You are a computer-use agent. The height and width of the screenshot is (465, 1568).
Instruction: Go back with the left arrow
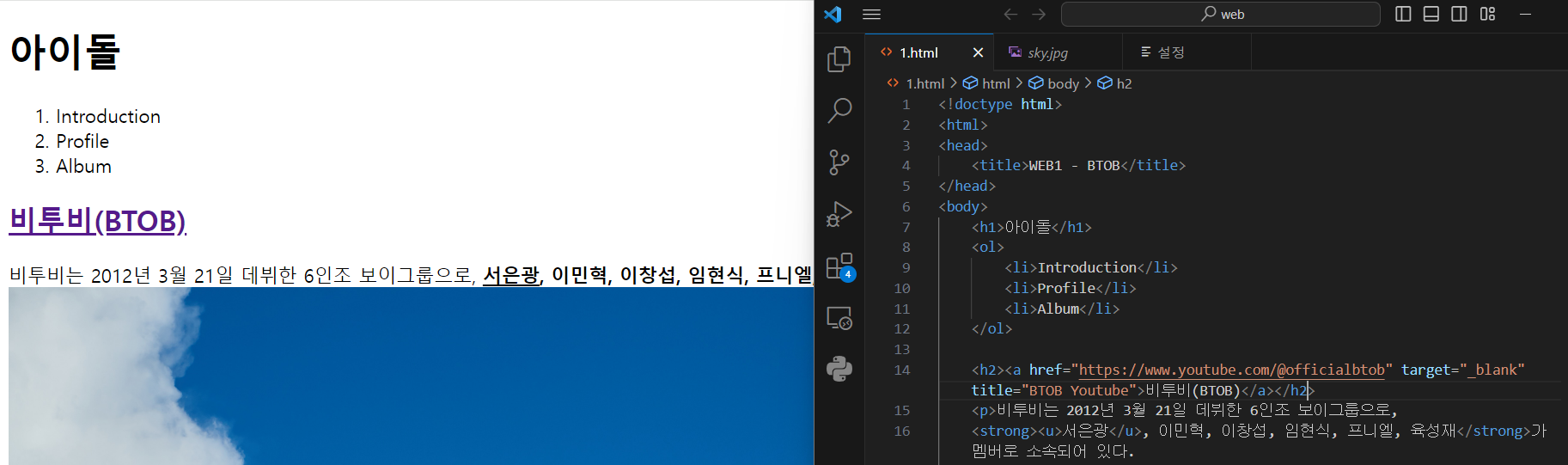coord(1010,14)
